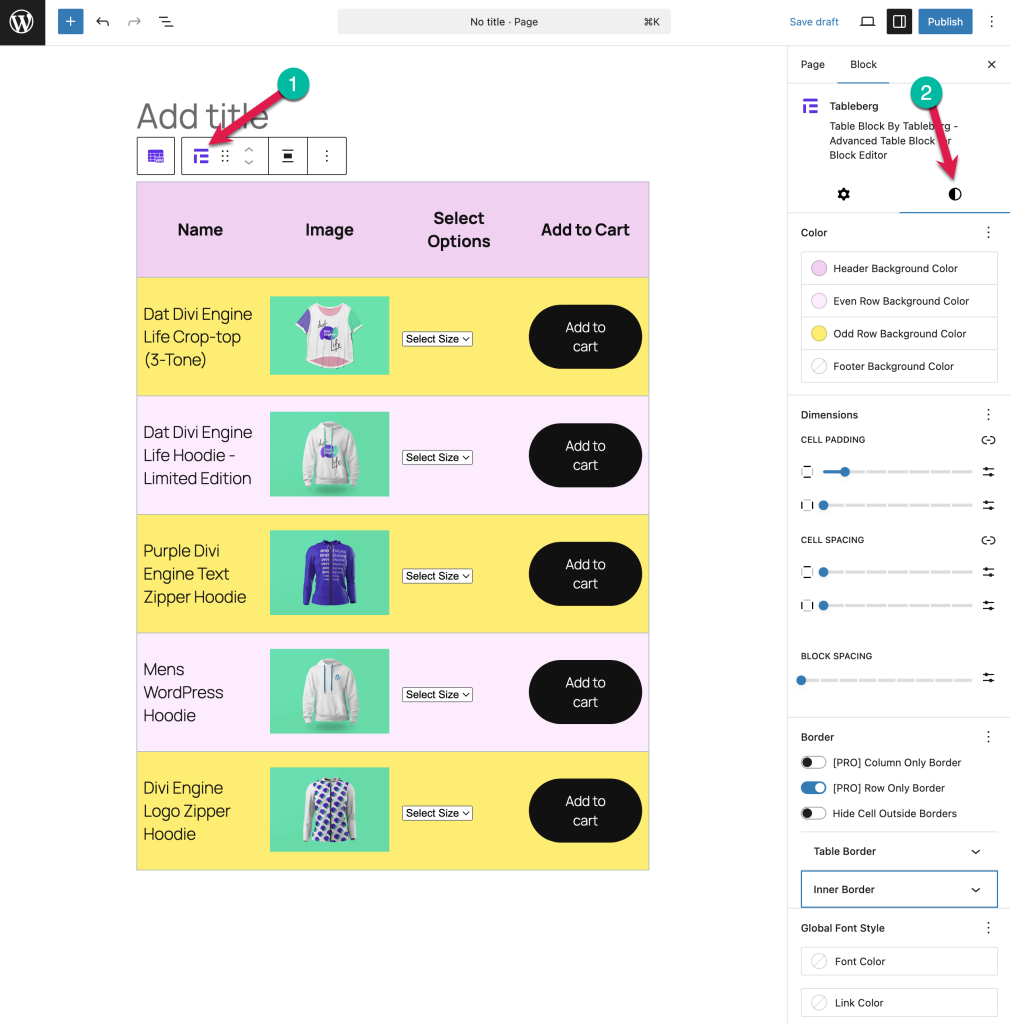Open Color panel options menu

(x=988, y=232)
